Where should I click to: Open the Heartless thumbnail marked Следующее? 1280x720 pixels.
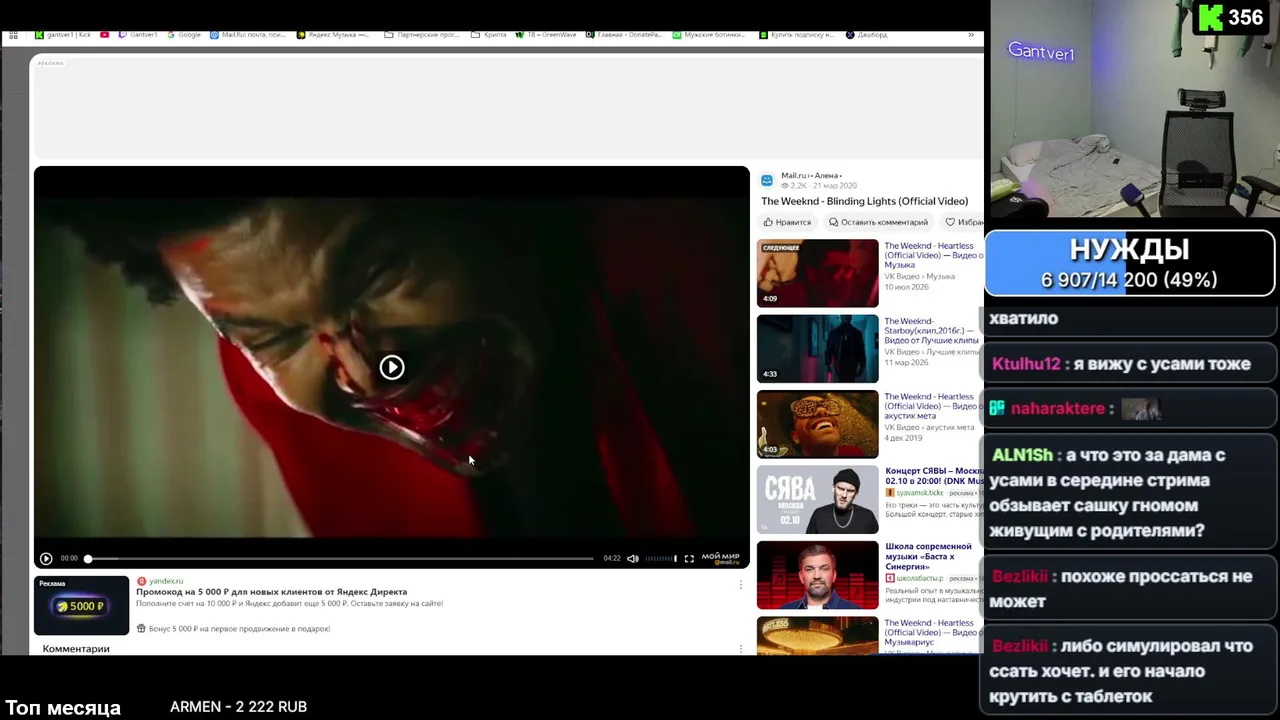(818, 273)
